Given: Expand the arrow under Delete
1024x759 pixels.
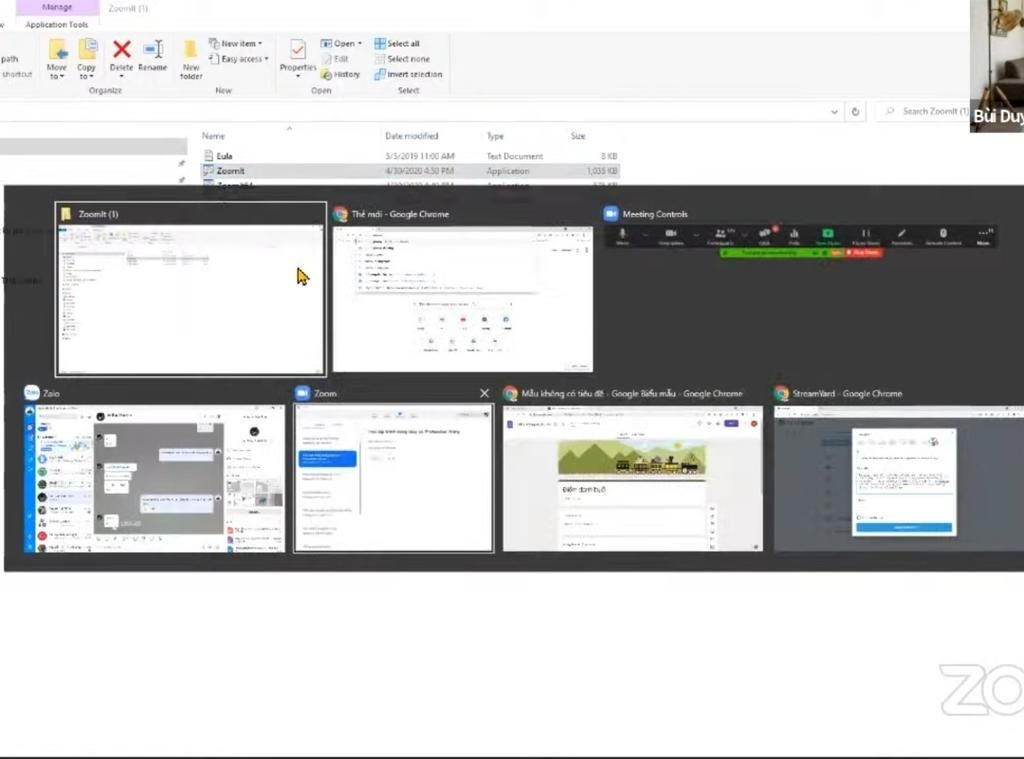Looking at the screenshot, I should pyautogui.click(x=121, y=76).
